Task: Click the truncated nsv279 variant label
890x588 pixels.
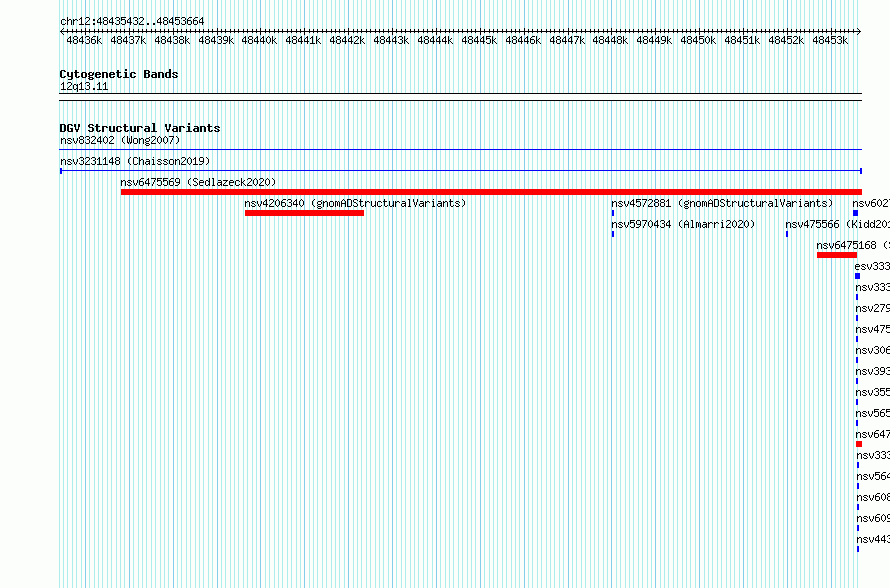Action: click(x=872, y=308)
